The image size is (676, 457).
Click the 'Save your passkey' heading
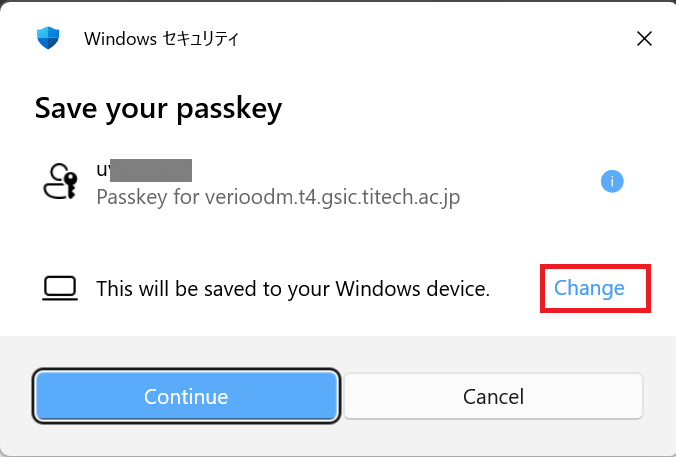(x=158, y=108)
